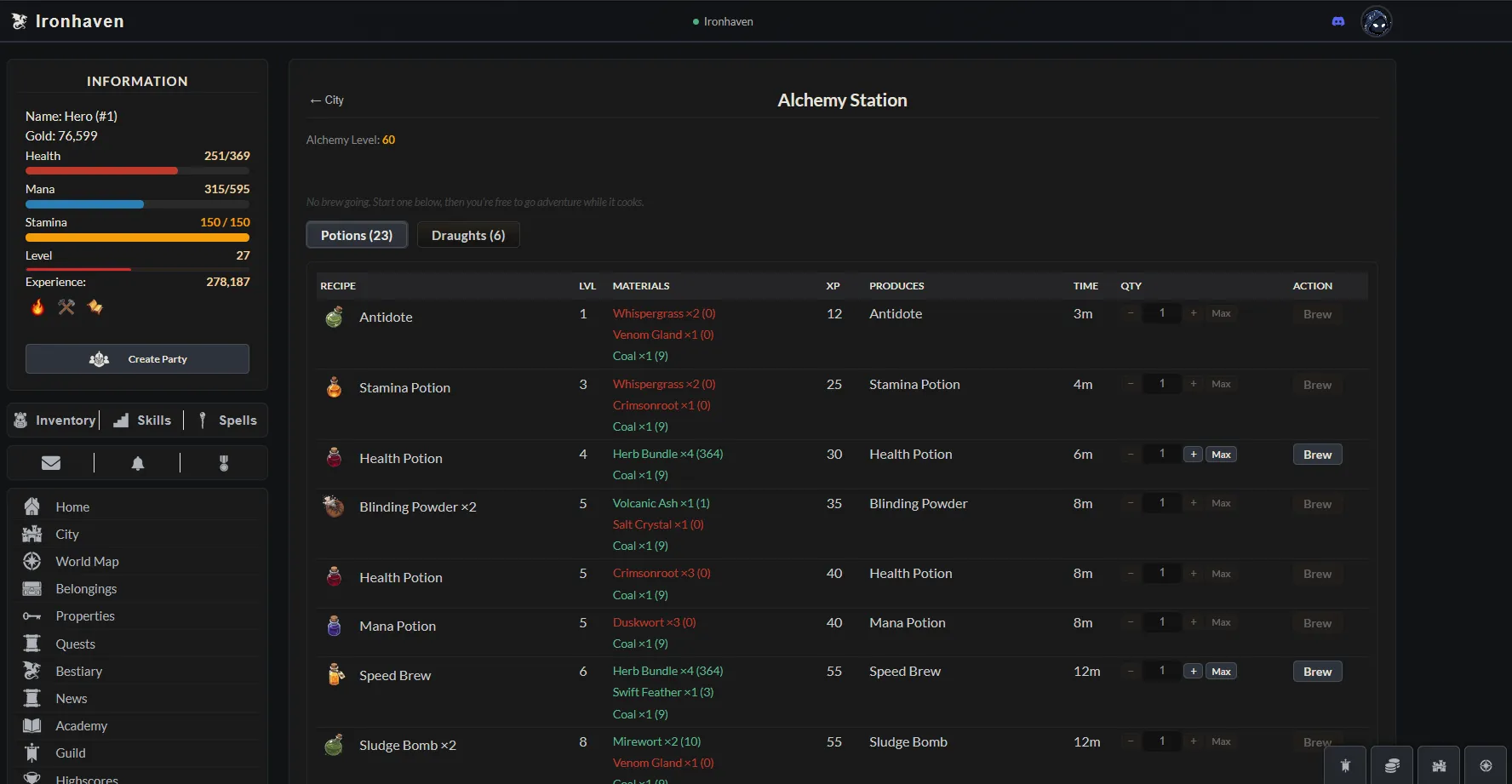Open Academy in sidebar
This screenshot has width=1512, height=784.
(137, 726)
